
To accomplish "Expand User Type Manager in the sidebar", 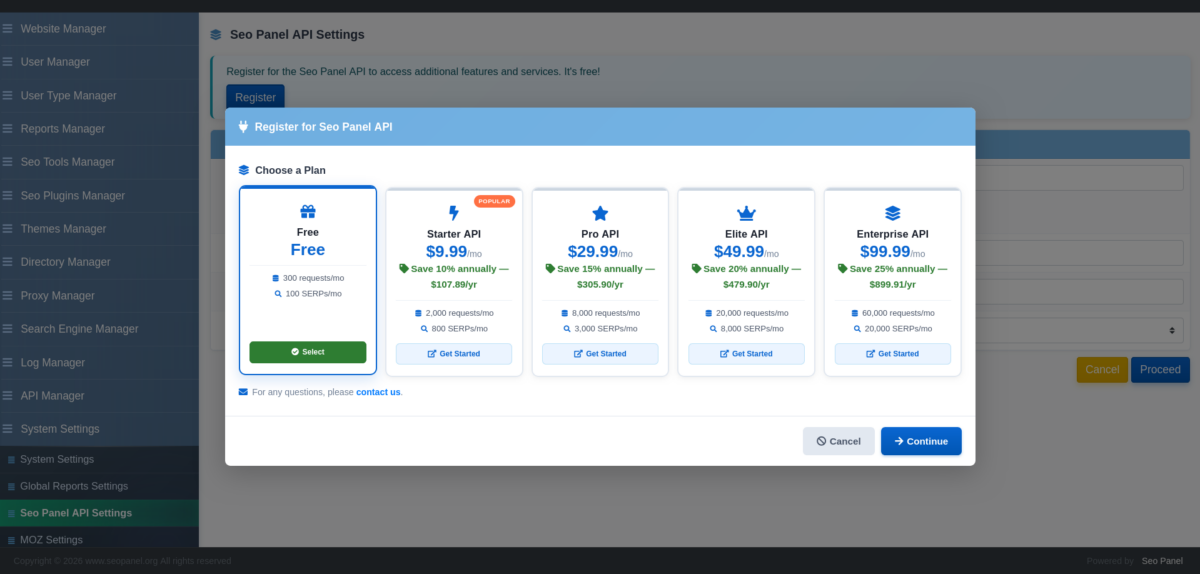I will (99, 96).
